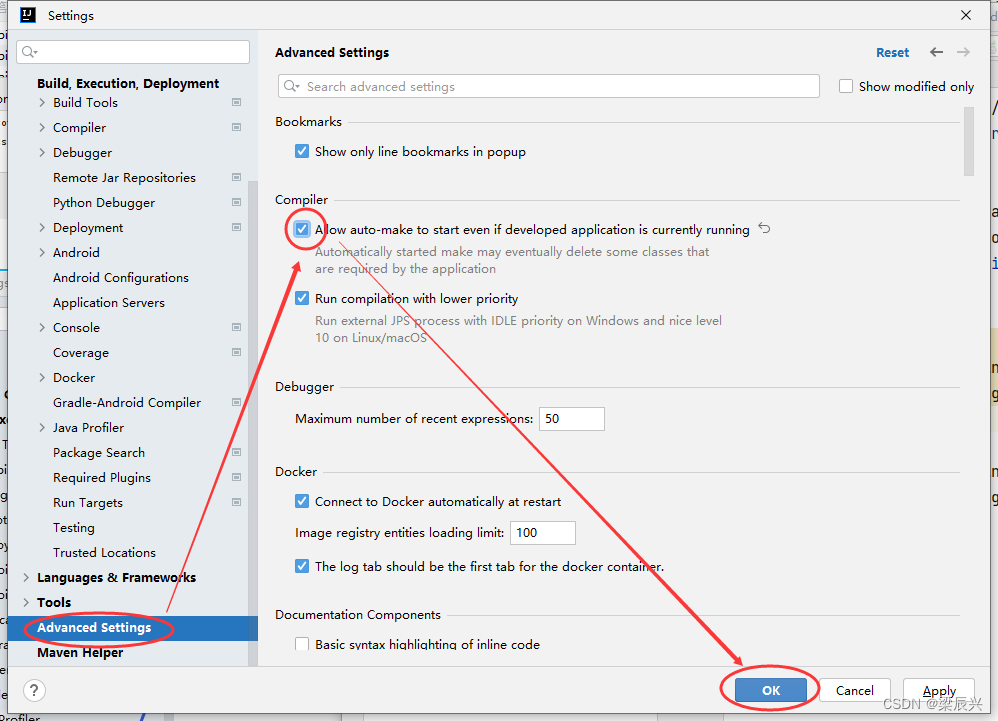Select the Testing settings entry
Screen dimensions: 998x721
pos(74,528)
